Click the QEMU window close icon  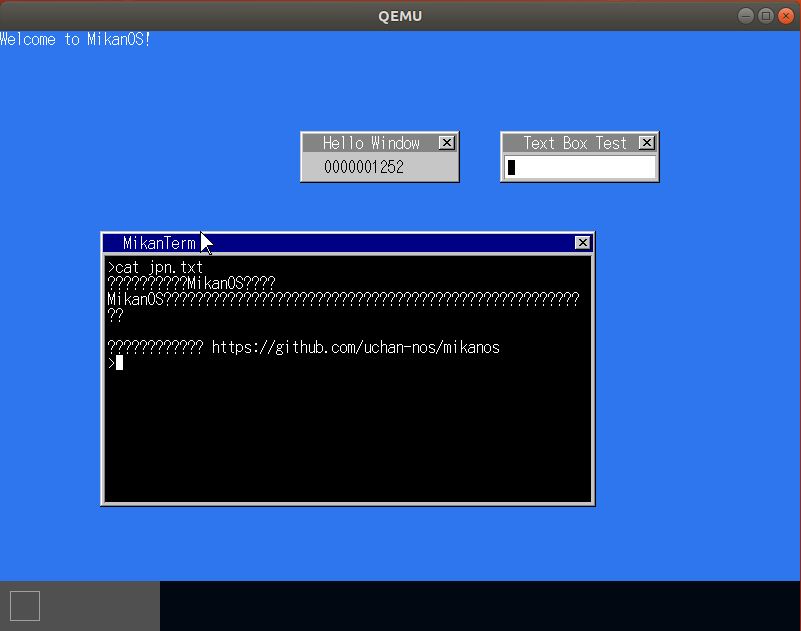pyautogui.click(x=785, y=15)
